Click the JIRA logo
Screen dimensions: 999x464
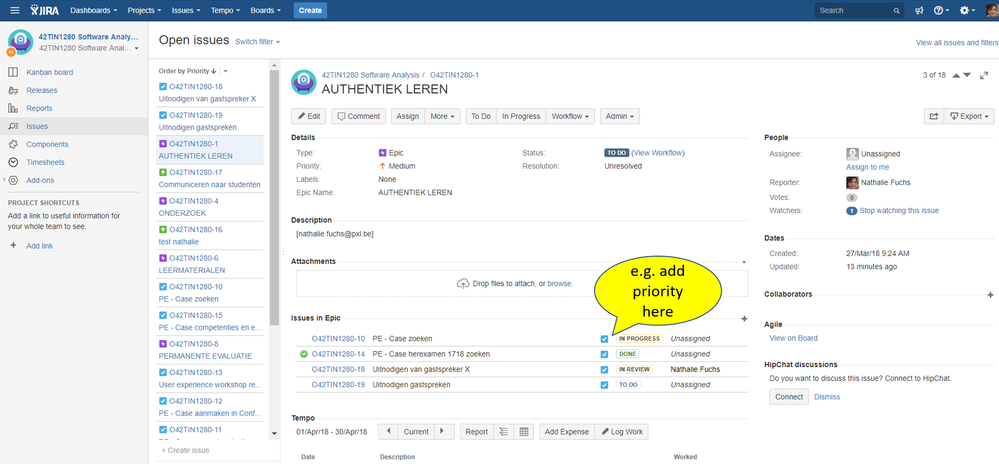45,10
